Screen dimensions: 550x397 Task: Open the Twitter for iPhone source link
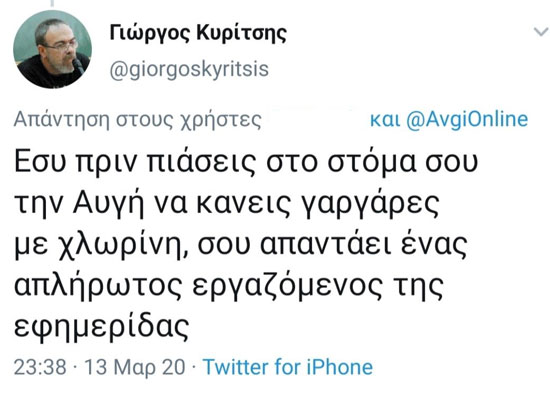point(288,367)
